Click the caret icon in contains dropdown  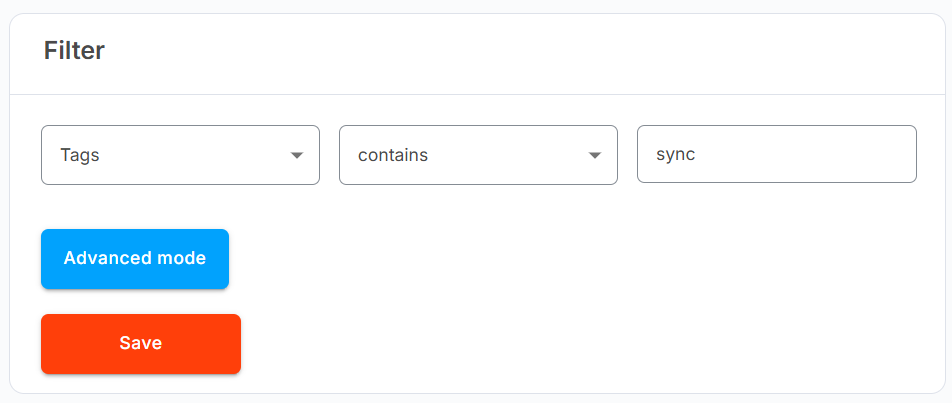point(594,156)
